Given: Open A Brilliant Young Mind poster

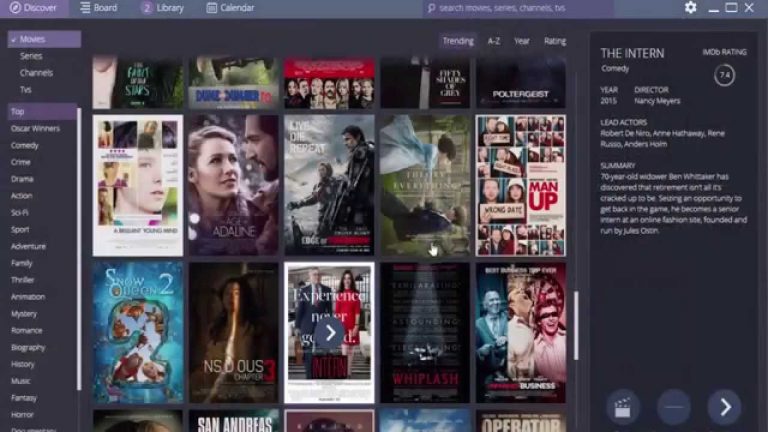Looking at the screenshot, I should (x=138, y=186).
